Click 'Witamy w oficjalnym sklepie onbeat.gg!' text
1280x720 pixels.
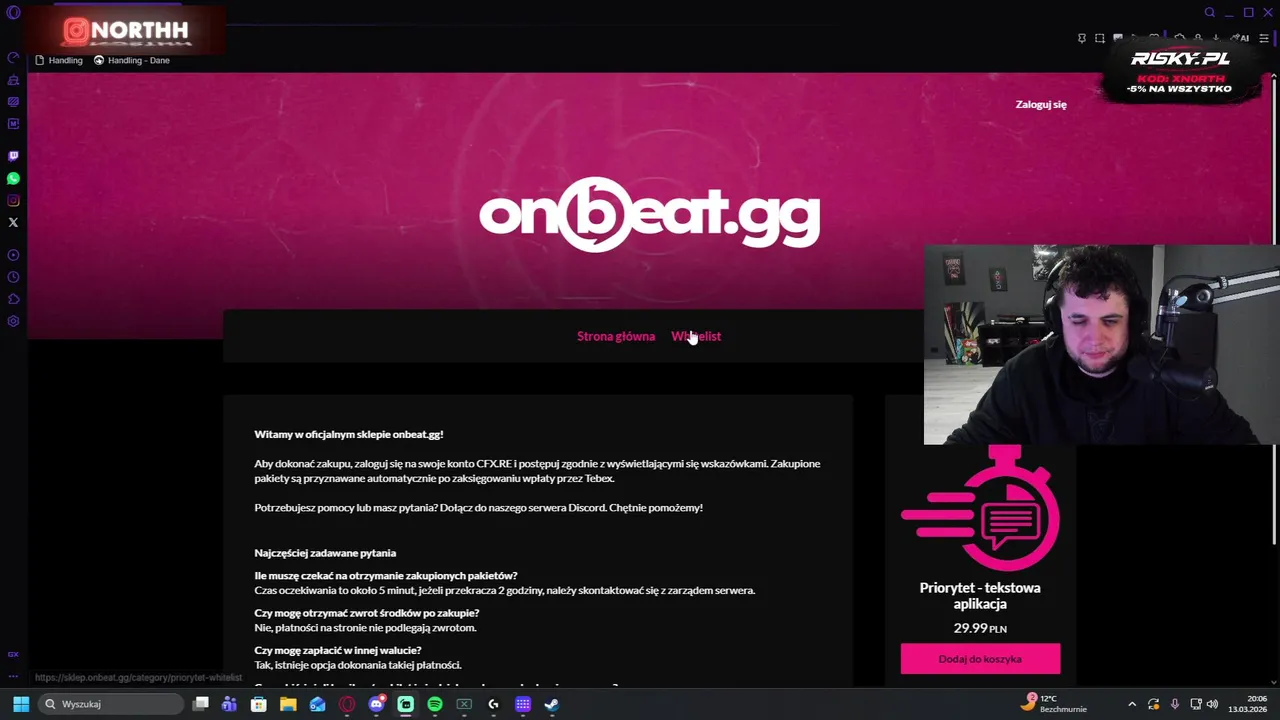[x=348, y=434]
